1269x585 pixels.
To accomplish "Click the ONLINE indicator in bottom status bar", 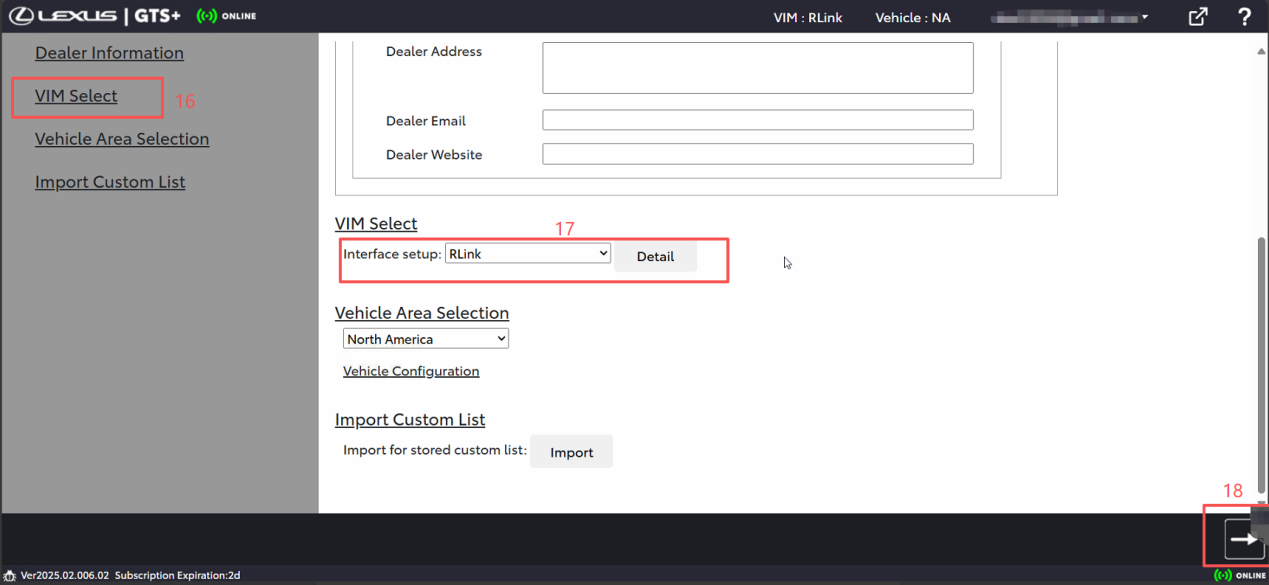I will (1239, 576).
